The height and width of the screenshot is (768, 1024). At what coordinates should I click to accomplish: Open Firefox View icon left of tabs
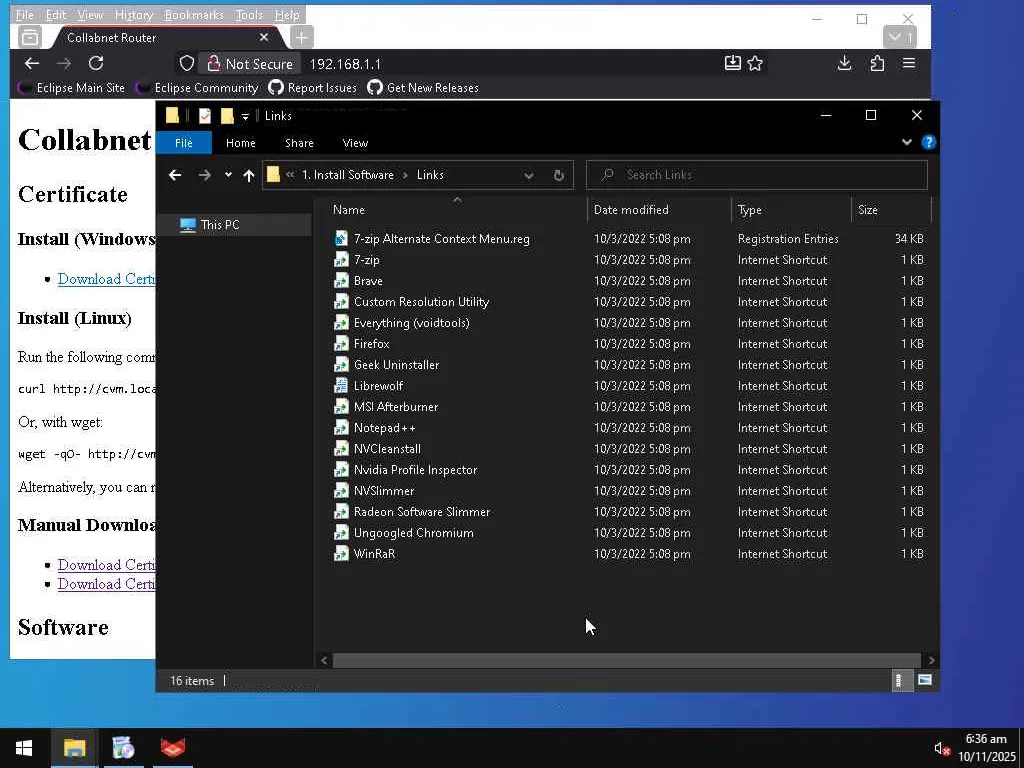click(x=29, y=37)
